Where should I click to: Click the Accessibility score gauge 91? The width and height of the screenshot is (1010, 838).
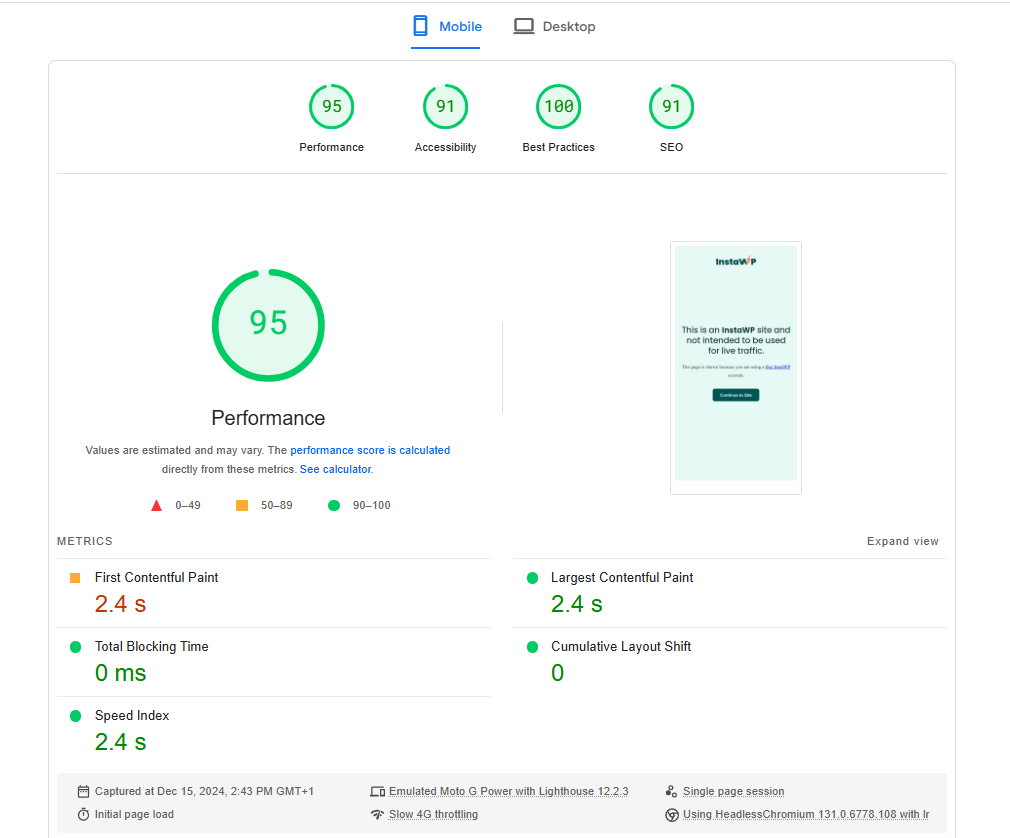(445, 107)
